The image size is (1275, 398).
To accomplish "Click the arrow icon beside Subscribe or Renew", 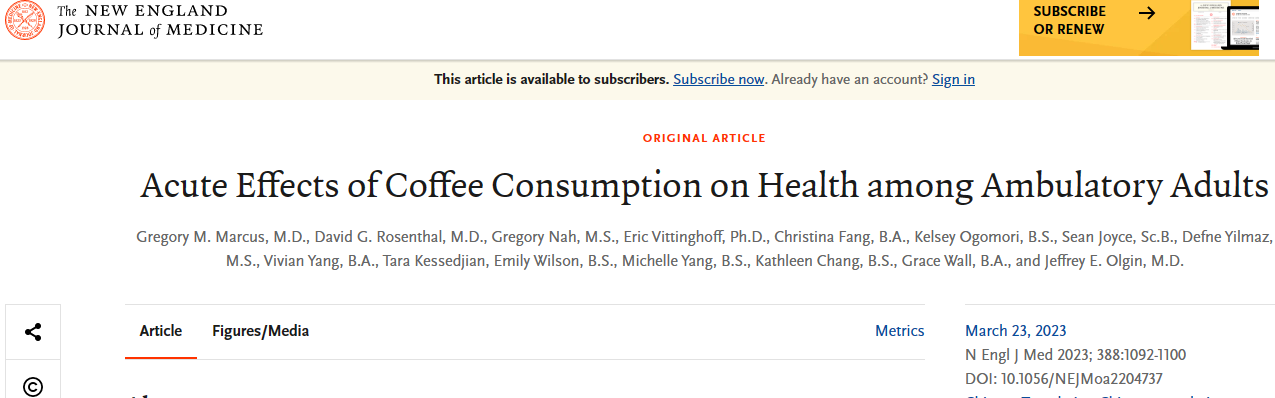I will click(x=1147, y=13).
